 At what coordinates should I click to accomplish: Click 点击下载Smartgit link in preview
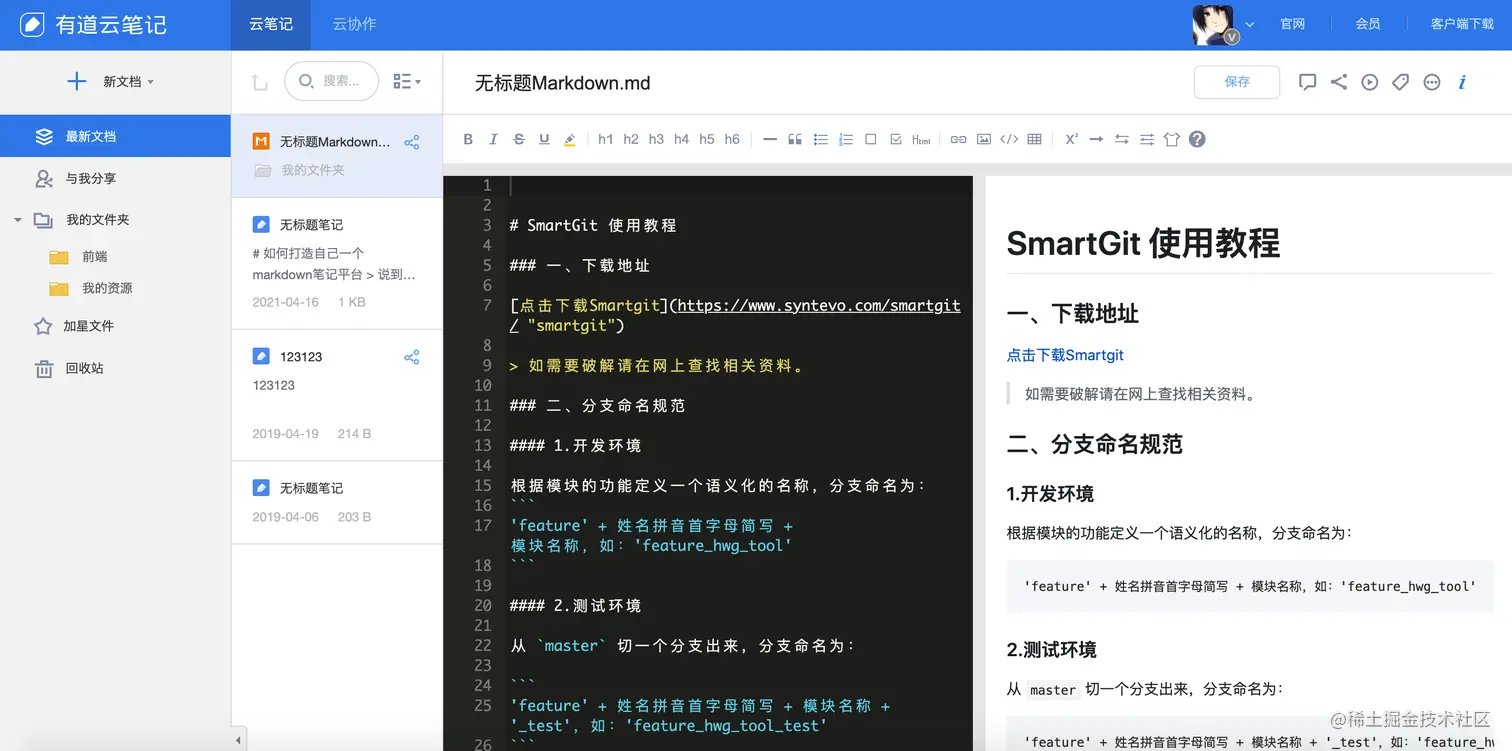1065,355
